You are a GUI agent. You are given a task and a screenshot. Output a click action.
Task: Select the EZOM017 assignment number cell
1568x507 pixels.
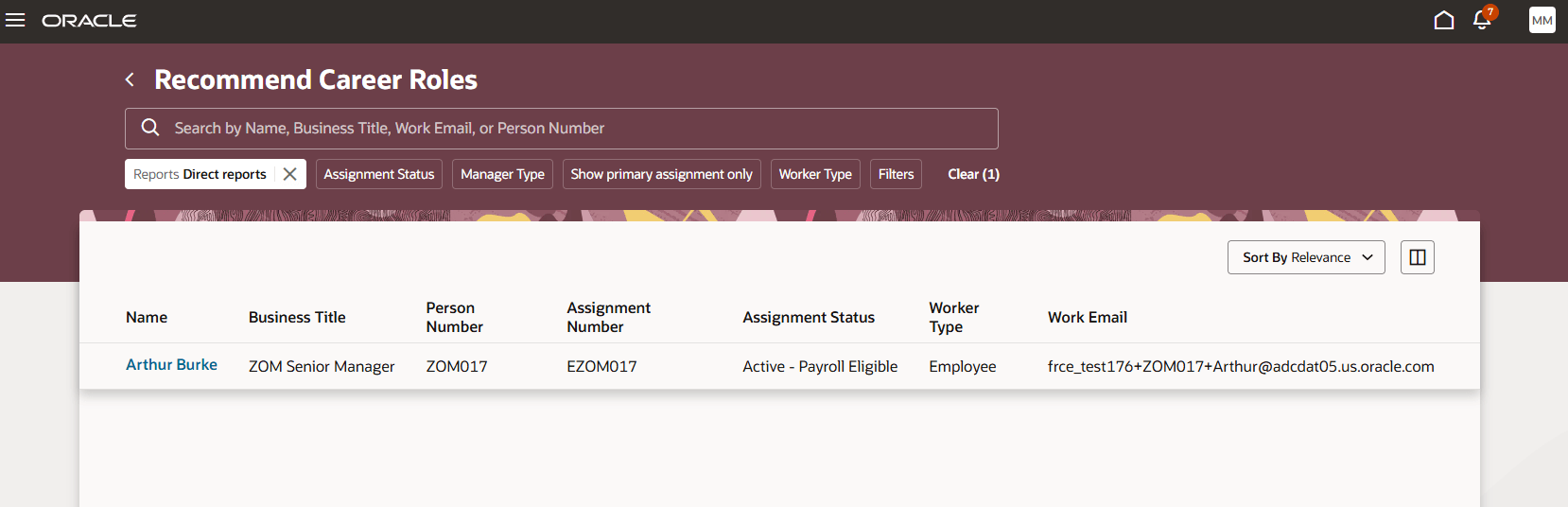(601, 366)
